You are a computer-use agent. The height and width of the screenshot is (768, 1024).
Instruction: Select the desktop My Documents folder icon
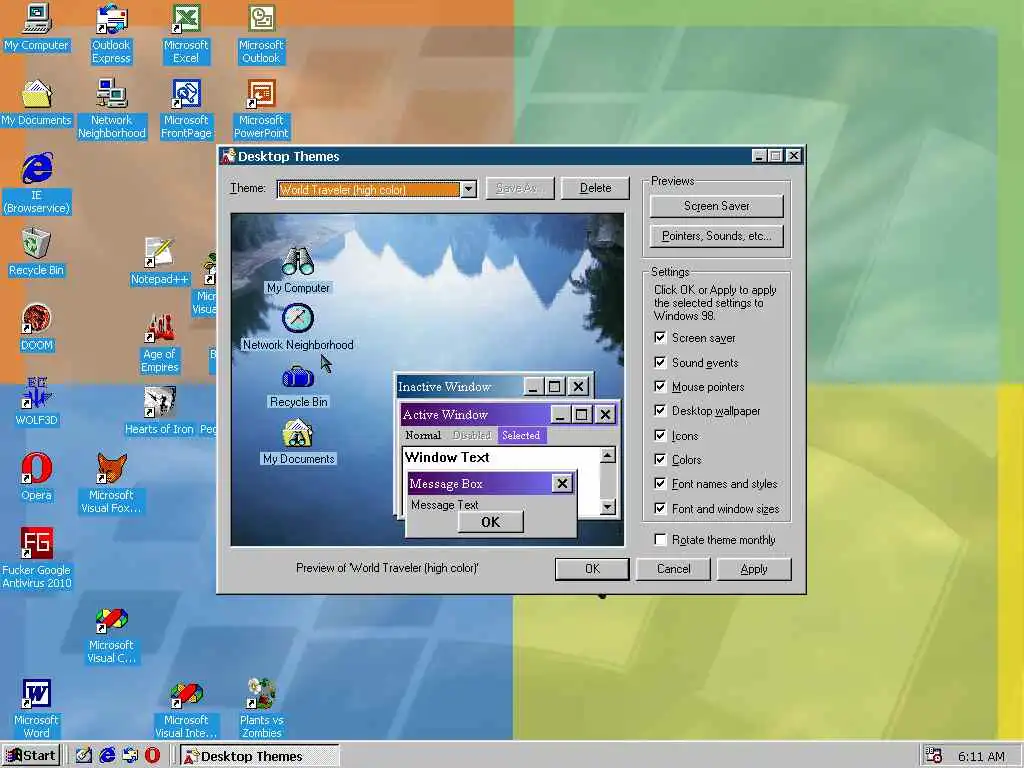click(x=37, y=103)
